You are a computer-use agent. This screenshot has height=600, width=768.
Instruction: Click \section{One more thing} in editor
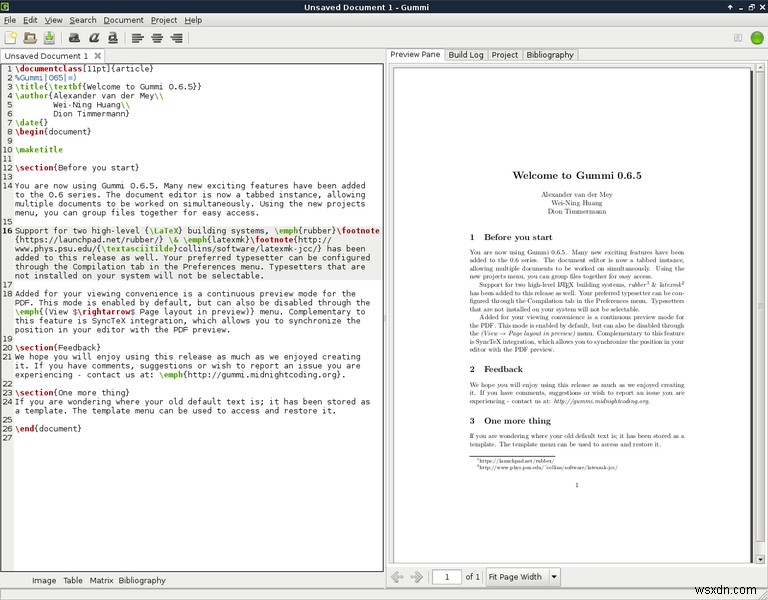coord(72,393)
